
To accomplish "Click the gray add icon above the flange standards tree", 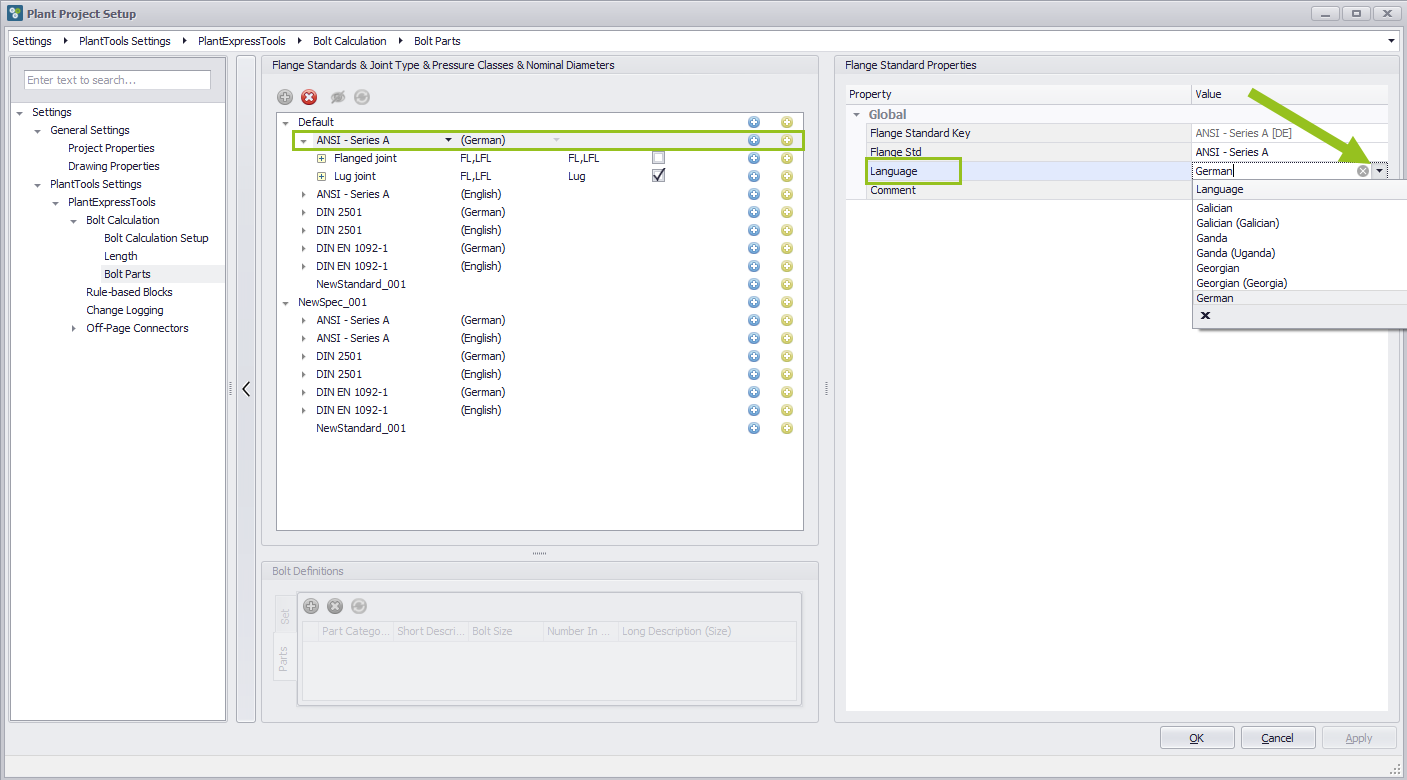I will [285, 97].
